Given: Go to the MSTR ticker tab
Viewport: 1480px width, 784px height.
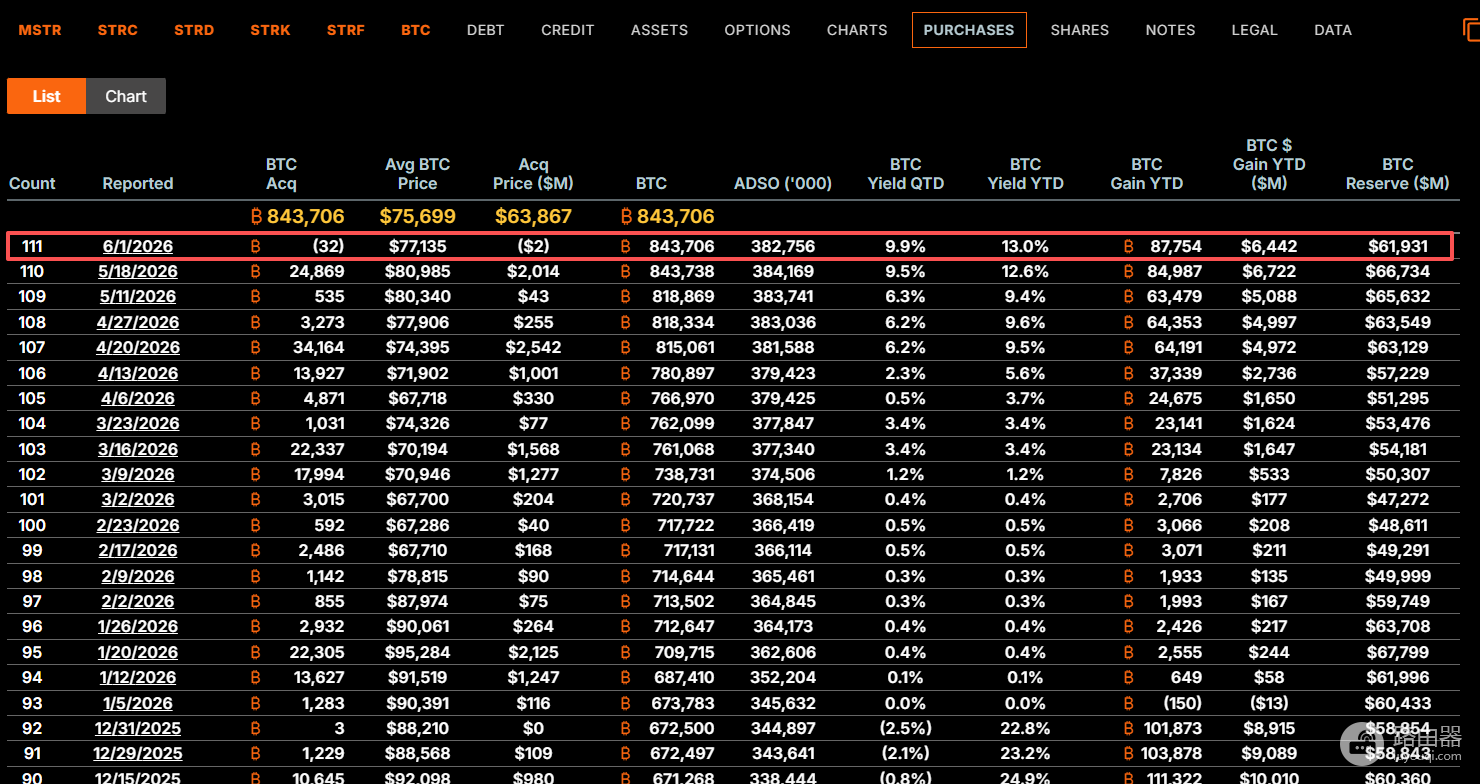Looking at the screenshot, I should (40, 30).
